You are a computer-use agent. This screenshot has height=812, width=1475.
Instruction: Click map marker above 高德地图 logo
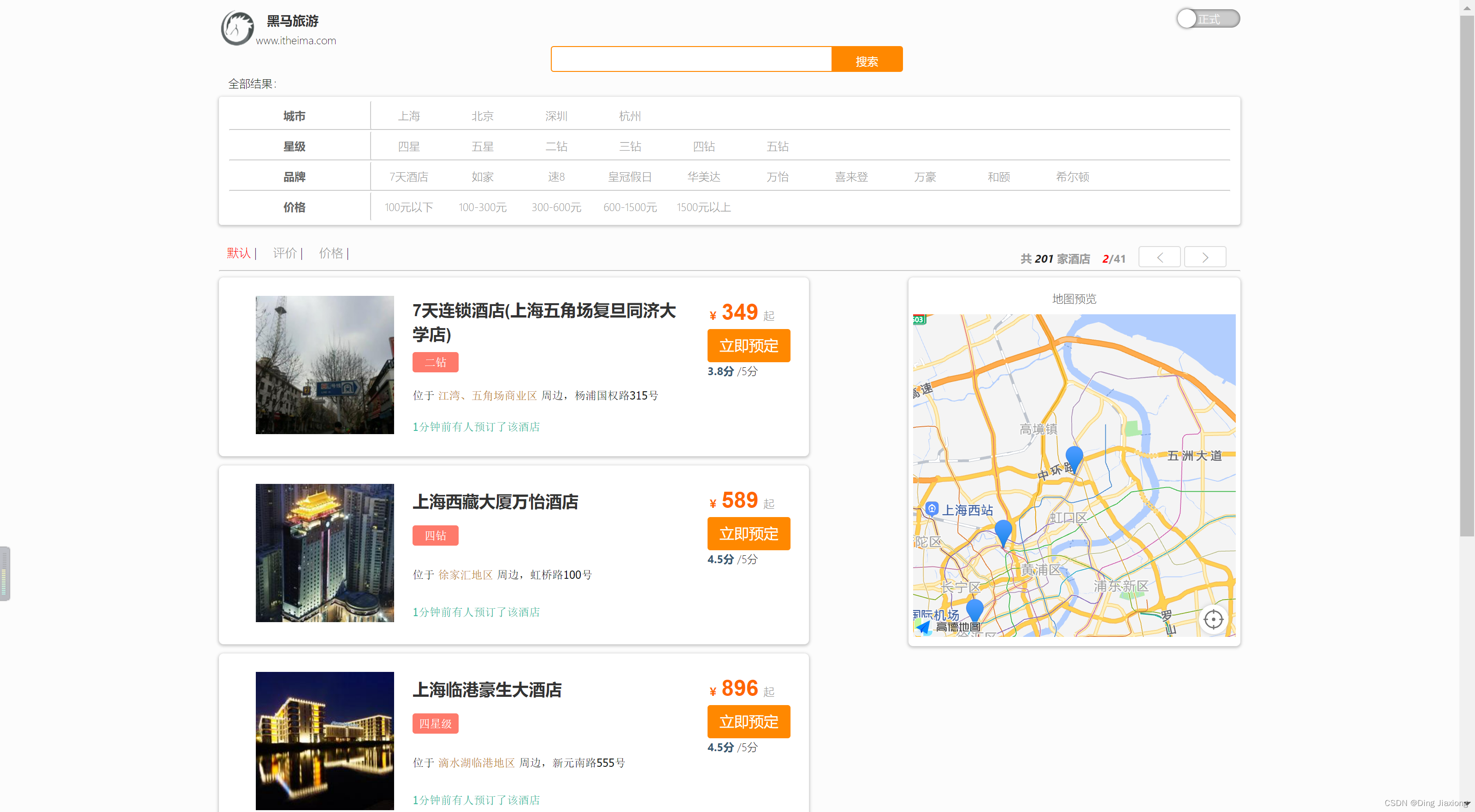click(974, 612)
